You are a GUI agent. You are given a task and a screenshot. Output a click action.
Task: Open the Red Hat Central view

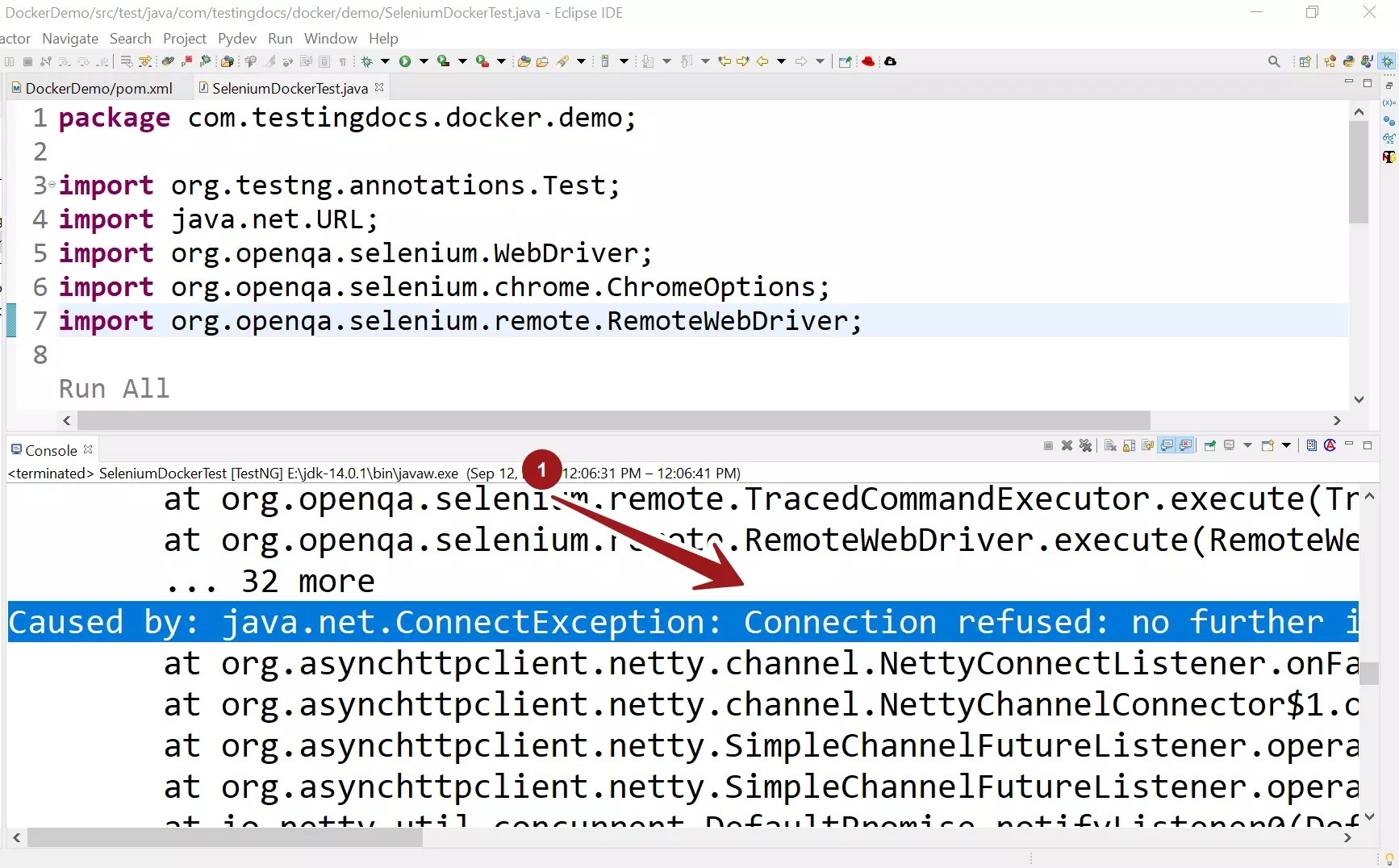(x=869, y=61)
